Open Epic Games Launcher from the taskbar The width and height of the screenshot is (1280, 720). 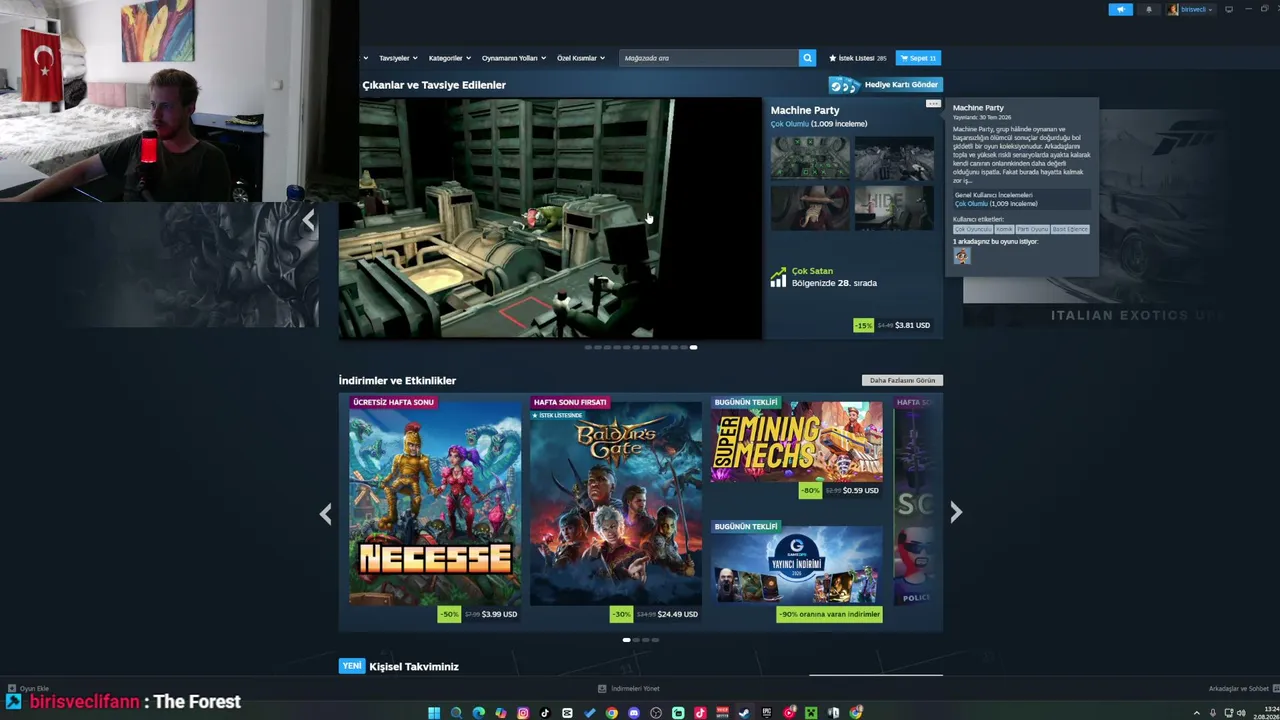point(767,713)
